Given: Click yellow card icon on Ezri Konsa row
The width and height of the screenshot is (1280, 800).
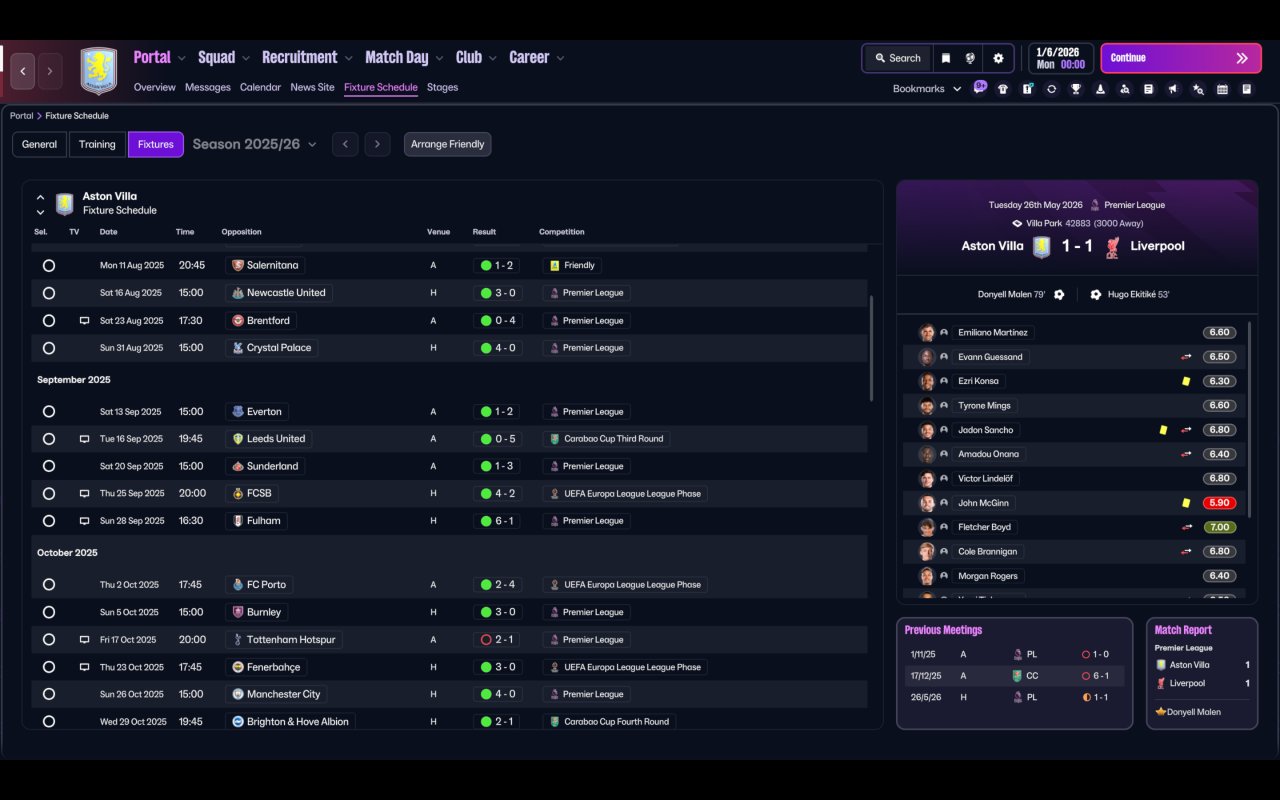Looking at the screenshot, I should [x=1186, y=381].
